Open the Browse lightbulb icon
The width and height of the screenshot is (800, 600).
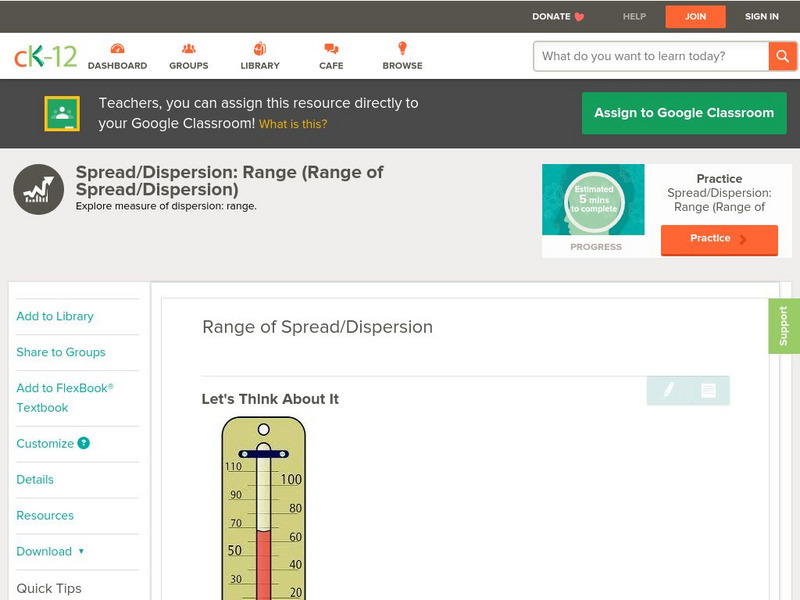[x=403, y=48]
